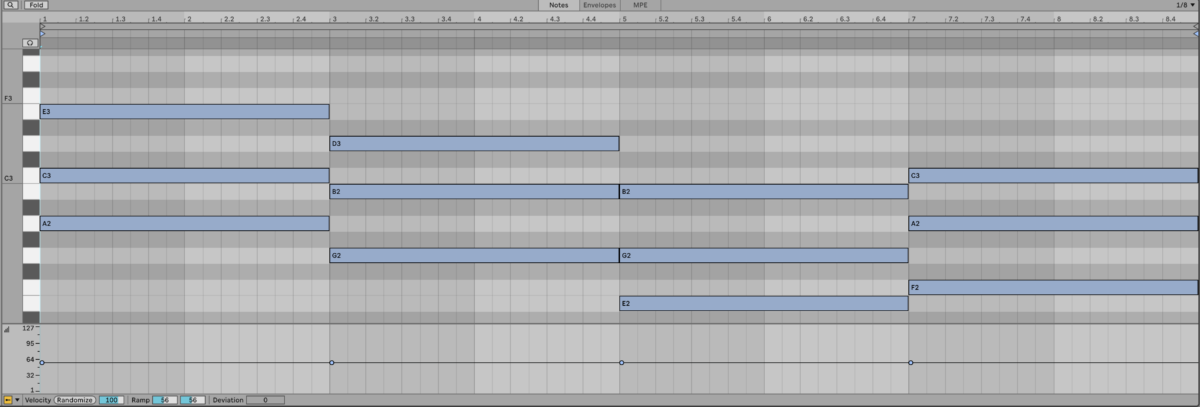Viewport: 1200px width, 407px height.
Task: Click the blue clip end marker
Action: pyautogui.click(x=1196, y=34)
